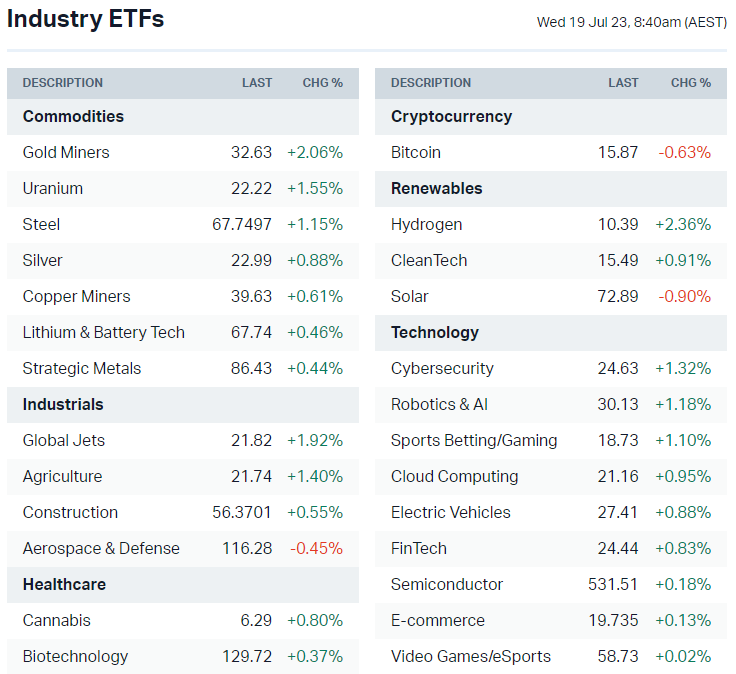736x674 pixels.
Task: Click the Renewables section heading
Action: 437,188
